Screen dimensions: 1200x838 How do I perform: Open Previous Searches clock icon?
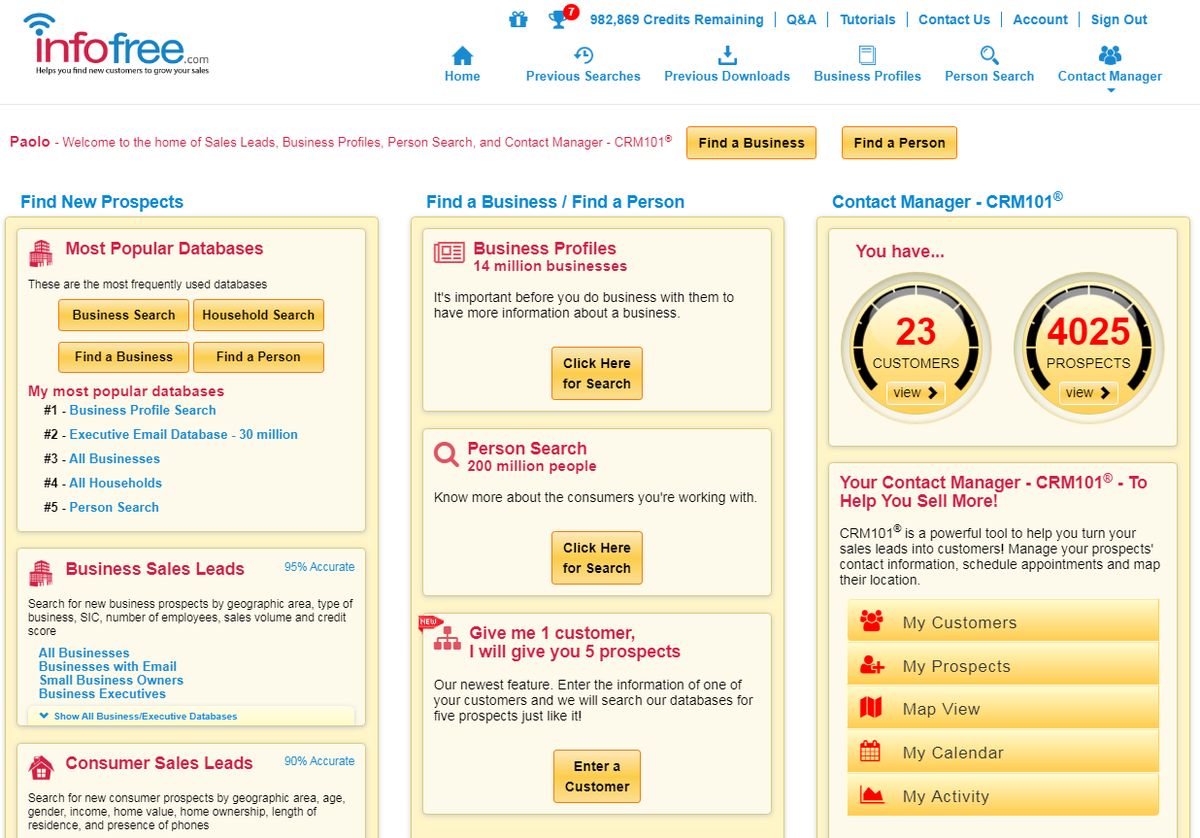tap(584, 55)
